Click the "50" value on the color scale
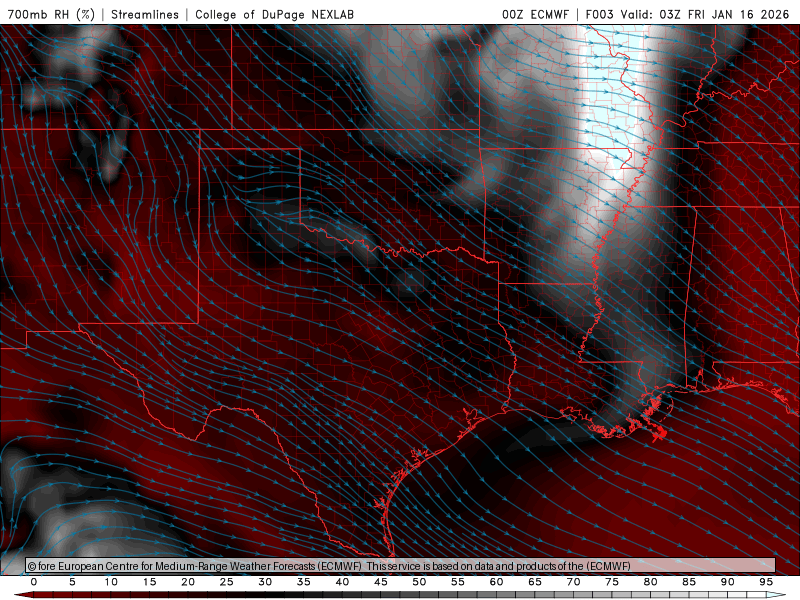This screenshot has width=800, height=600. point(419,582)
